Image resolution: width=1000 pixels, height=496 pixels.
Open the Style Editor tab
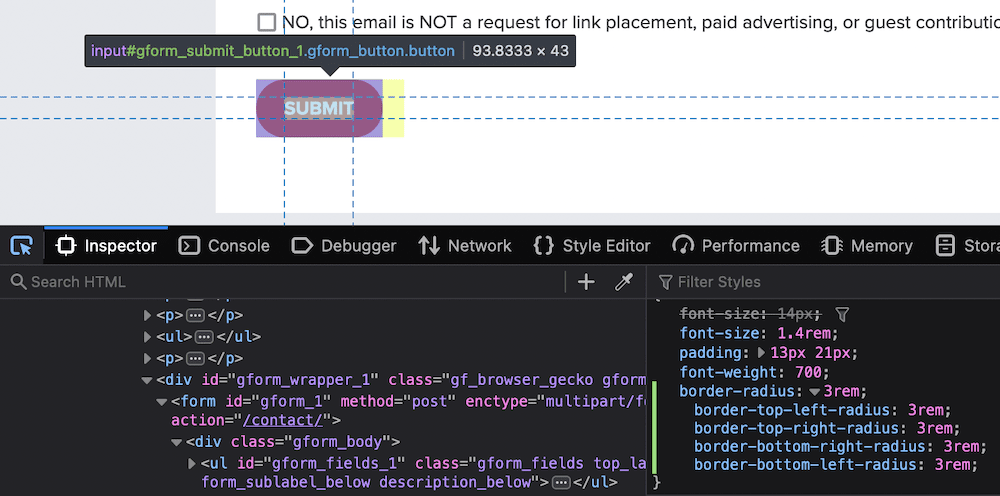[592, 245]
